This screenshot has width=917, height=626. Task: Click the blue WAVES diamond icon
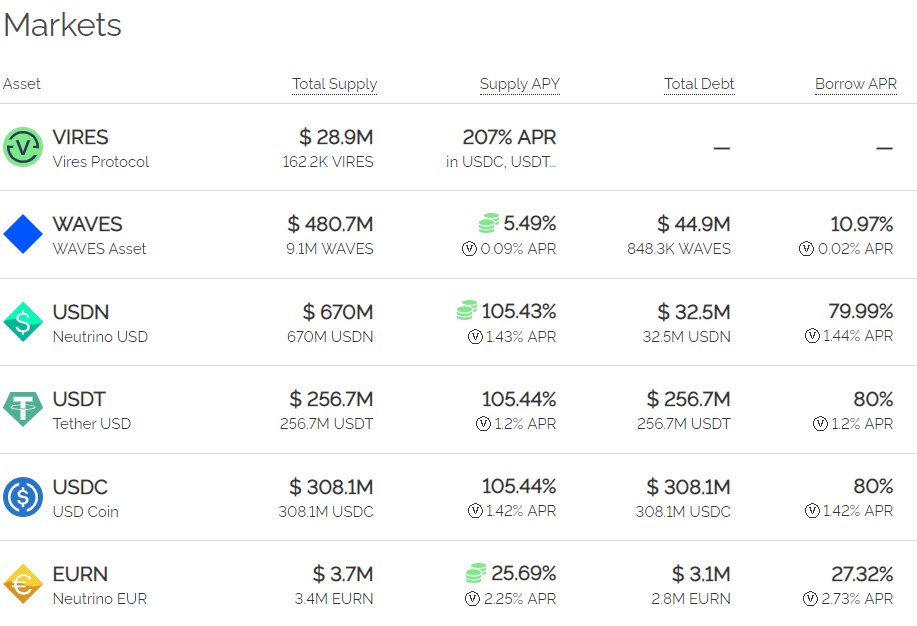click(23, 234)
